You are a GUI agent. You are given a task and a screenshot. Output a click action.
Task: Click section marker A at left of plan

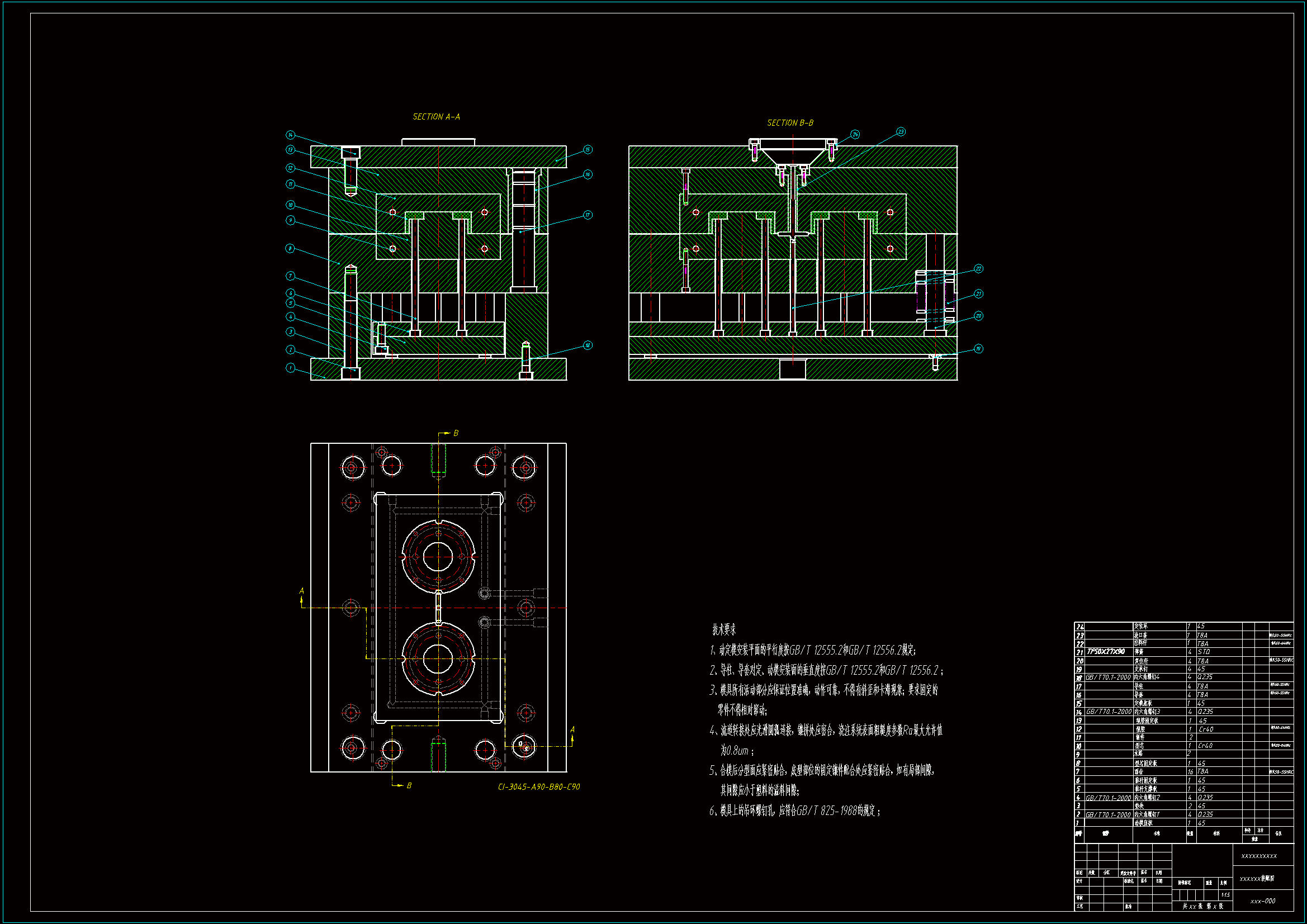click(302, 591)
